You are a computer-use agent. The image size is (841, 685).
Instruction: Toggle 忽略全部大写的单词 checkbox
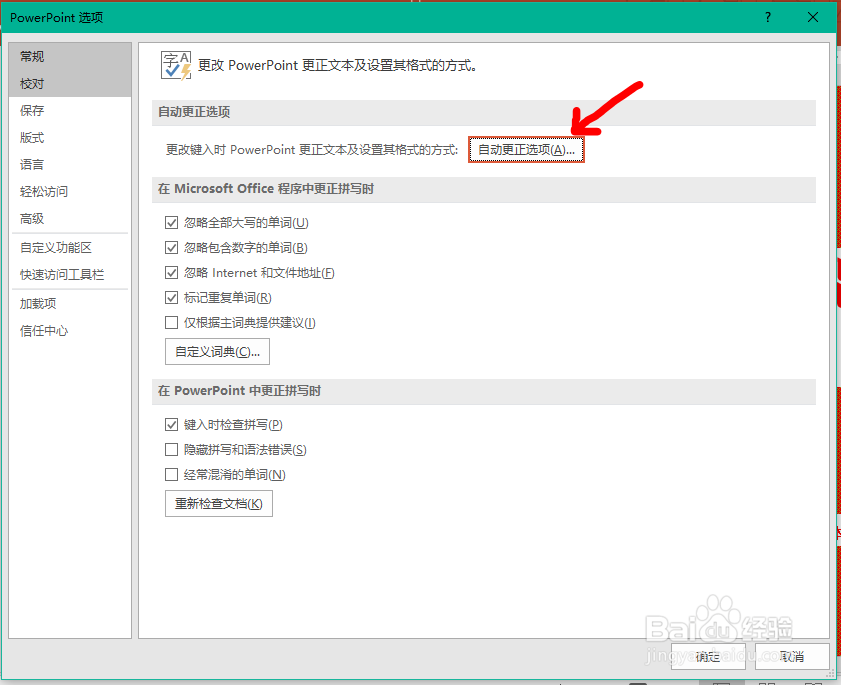(172, 223)
